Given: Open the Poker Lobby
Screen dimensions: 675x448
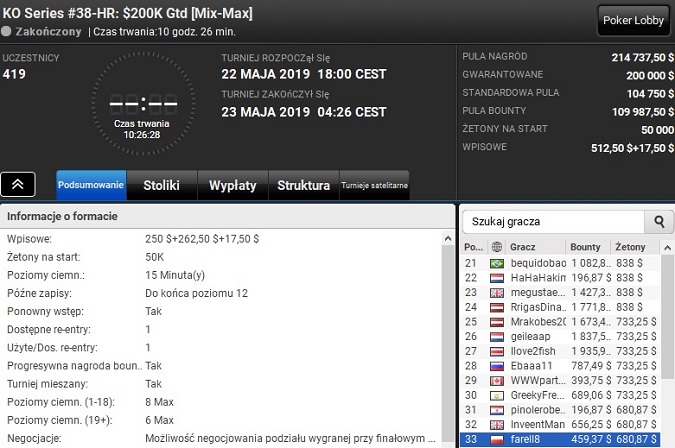Looking at the screenshot, I should (633, 20).
